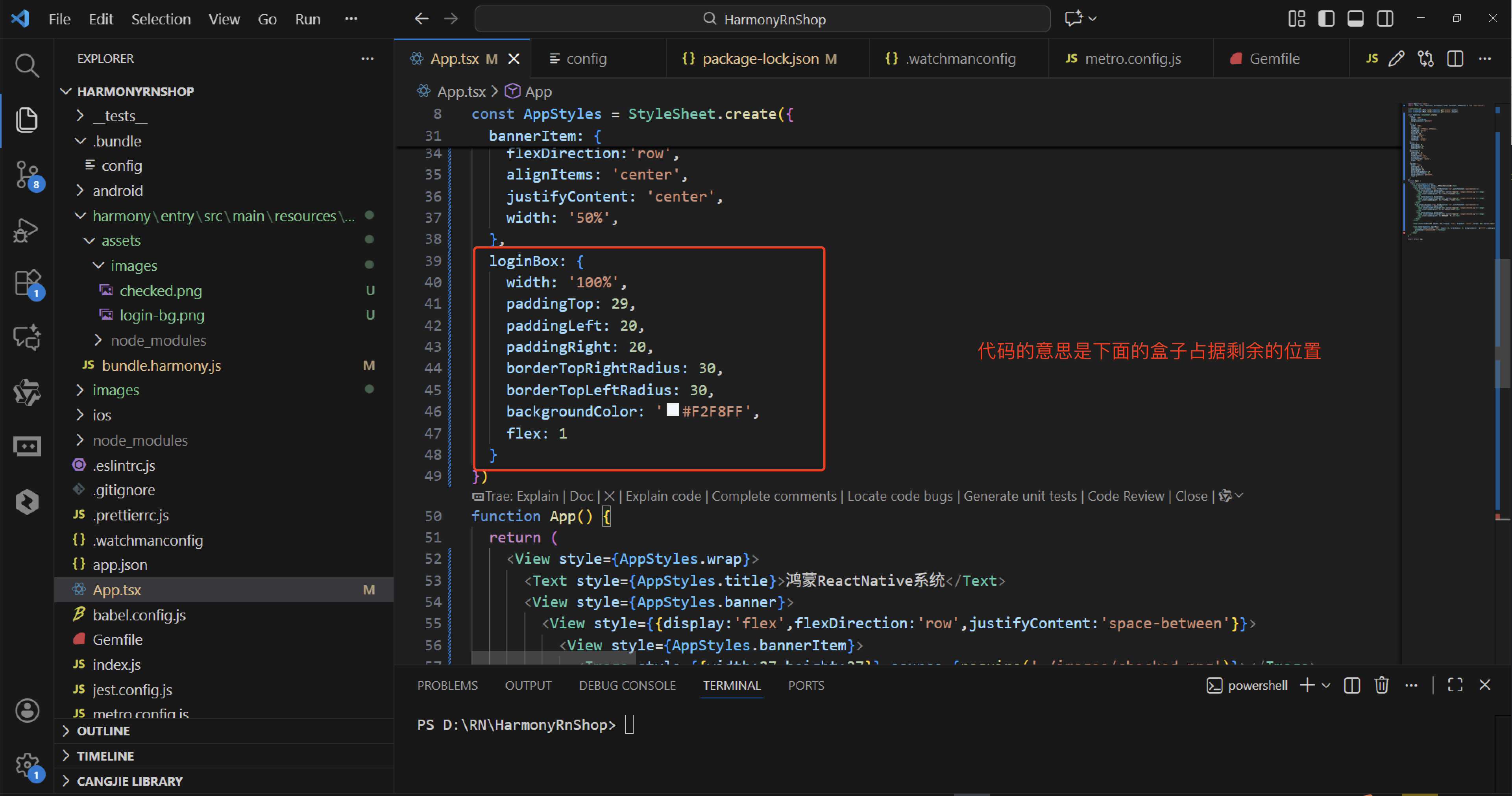Viewport: 1512px width, 796px height.
Task: Kill terminal with trash icon
Action: click(1381, 685)
